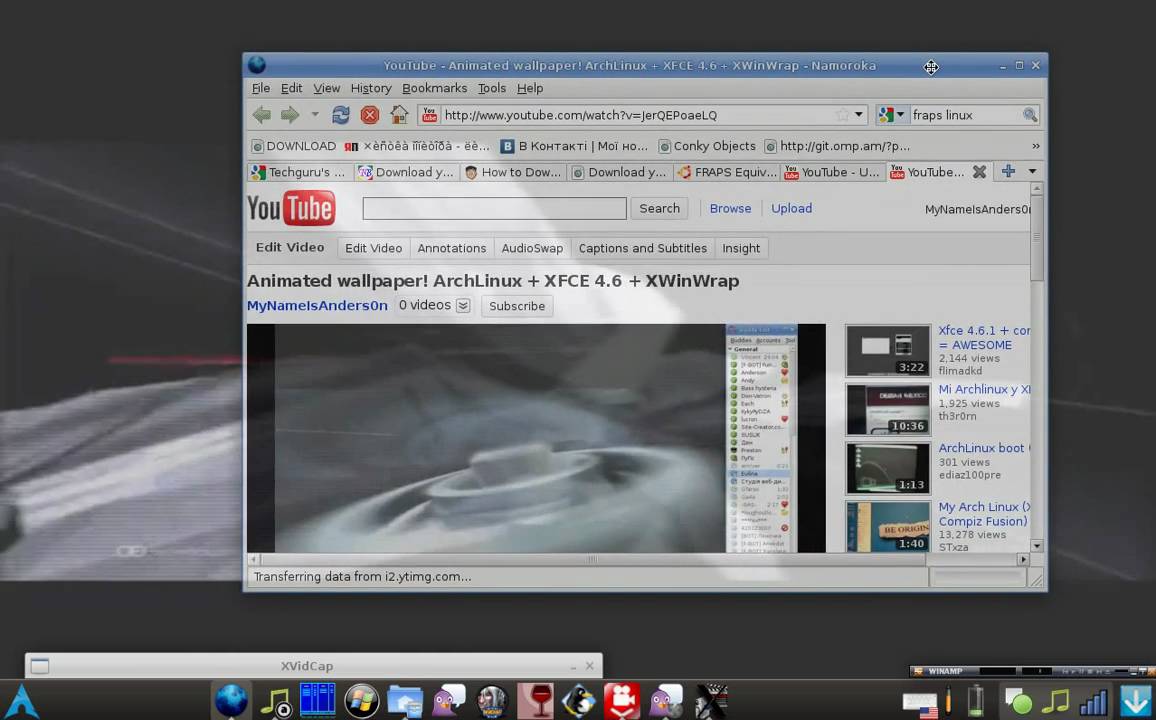Image resolution: width=1156 pixels, height=720 pixels.
Task: Open the 1:13 ArchLinux boot thumbnail
Action: click(x=888, y=468)
